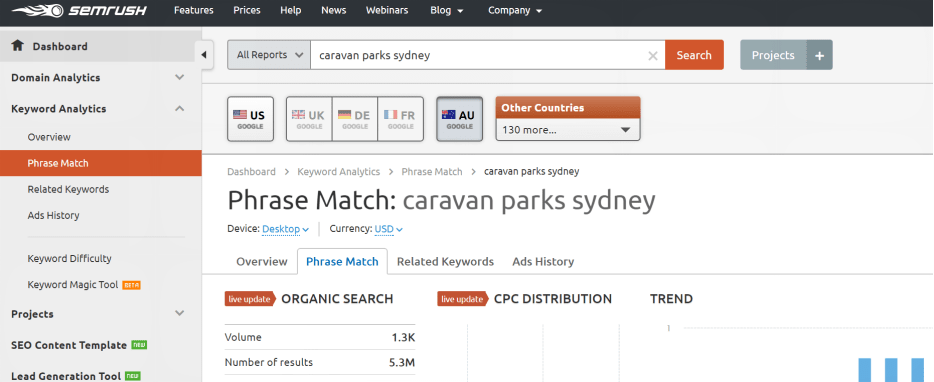Screen dimensions: 934x382
Task: Click the Dashboard home icon
Action: tap(17, 45)
